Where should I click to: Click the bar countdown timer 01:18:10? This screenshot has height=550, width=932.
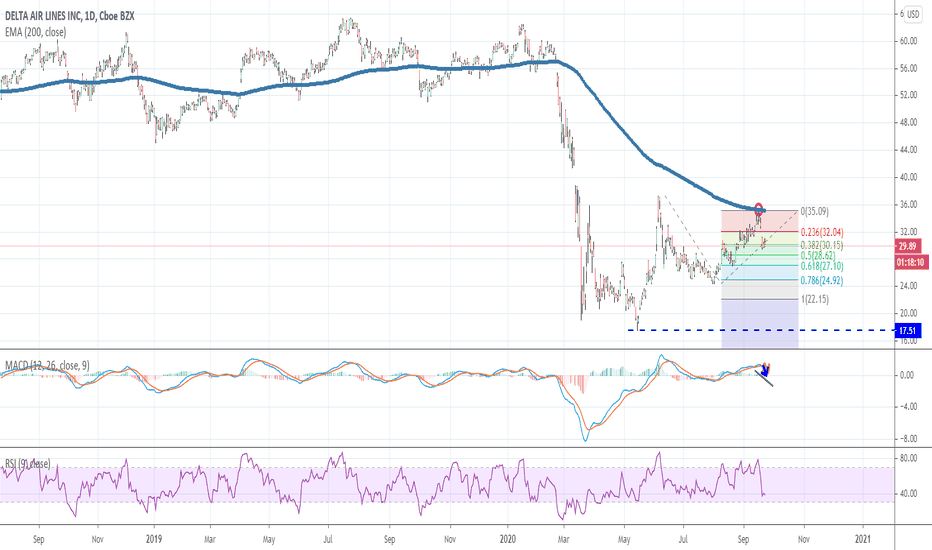[x=911, y=262]
